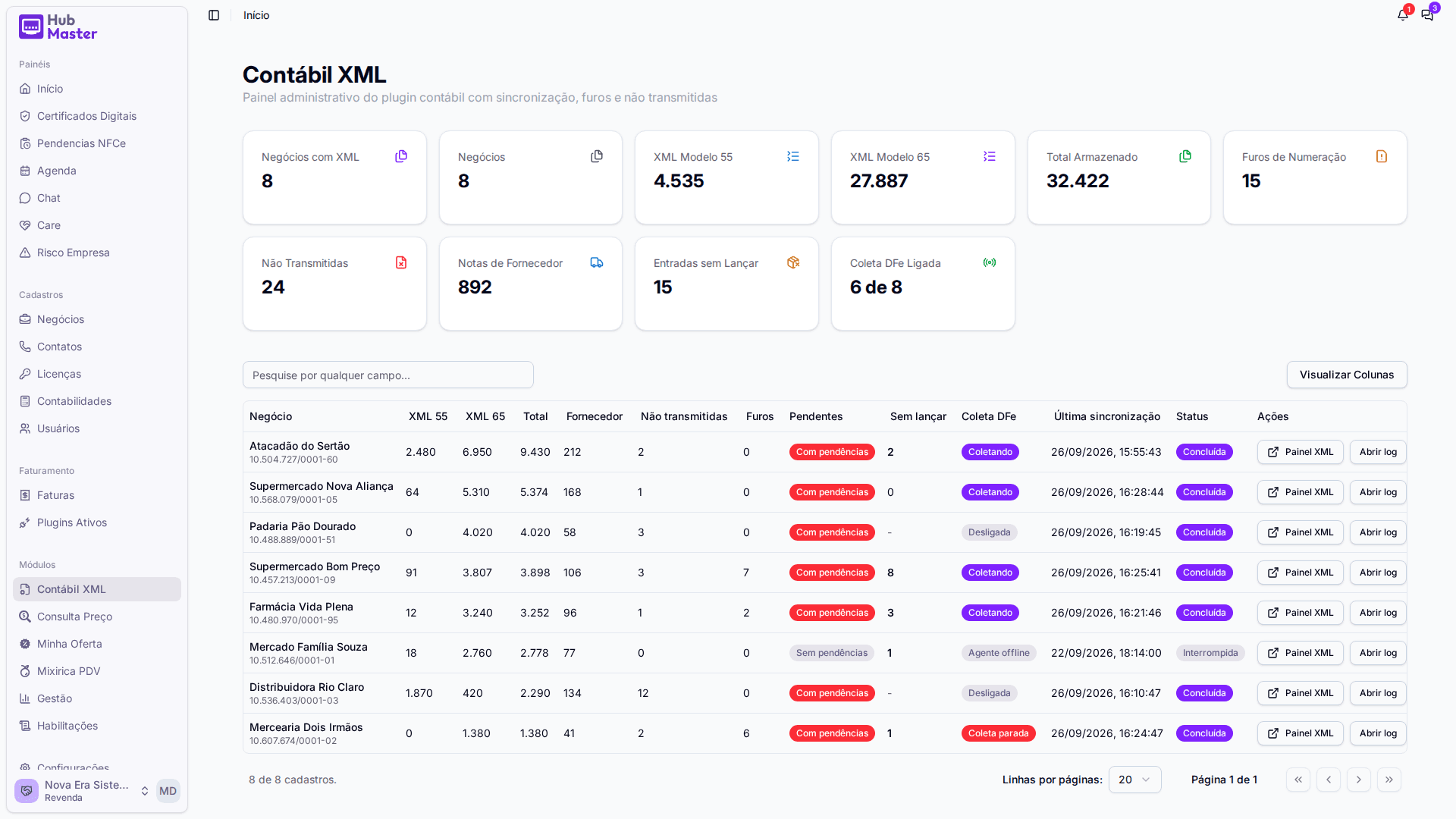Open Certificados Digitais in sidebar
The height and width of the screenshot is (819, 1456).
point(97,116)
